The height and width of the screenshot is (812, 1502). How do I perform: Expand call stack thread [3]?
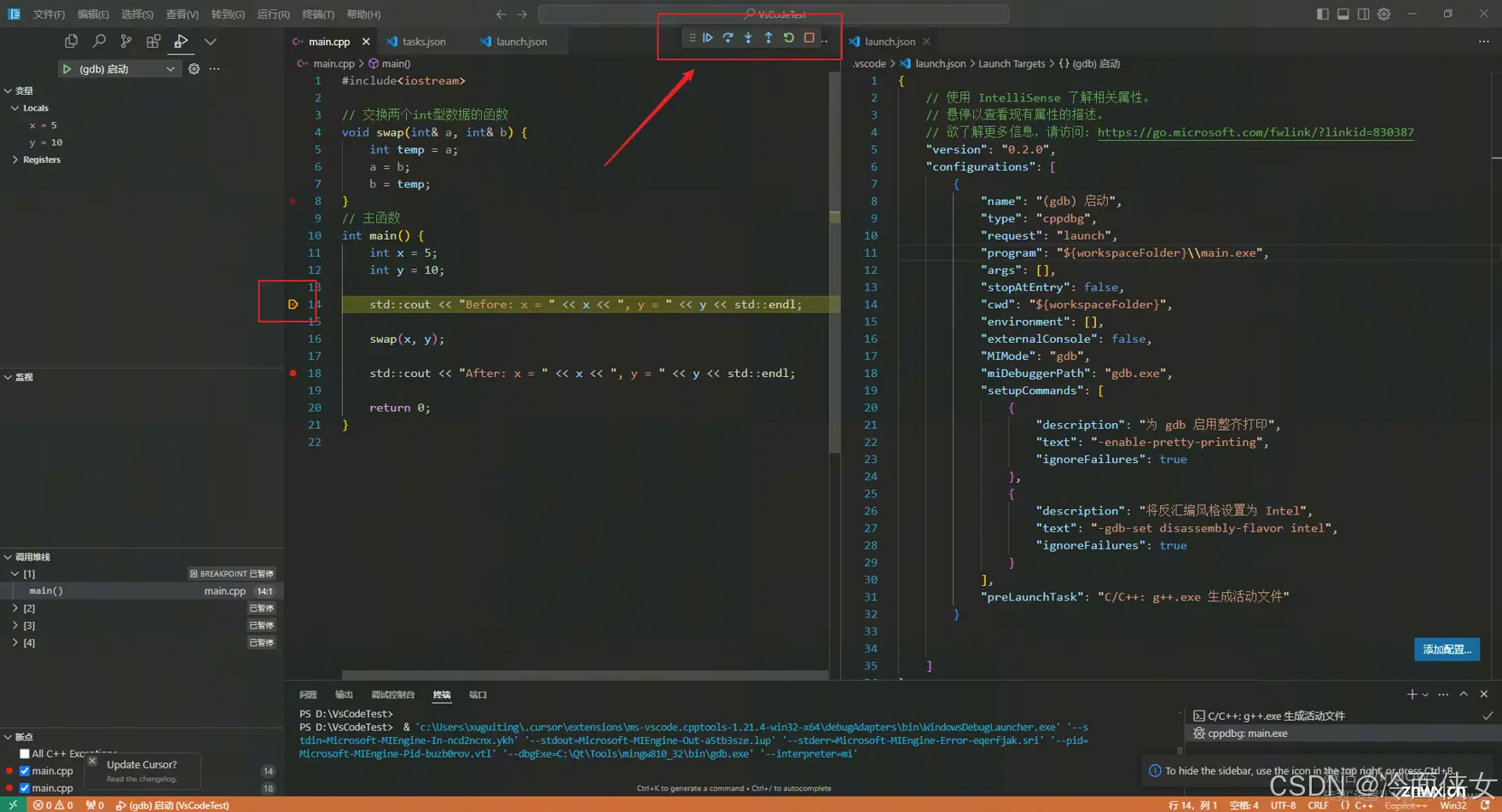pos(15,625)
